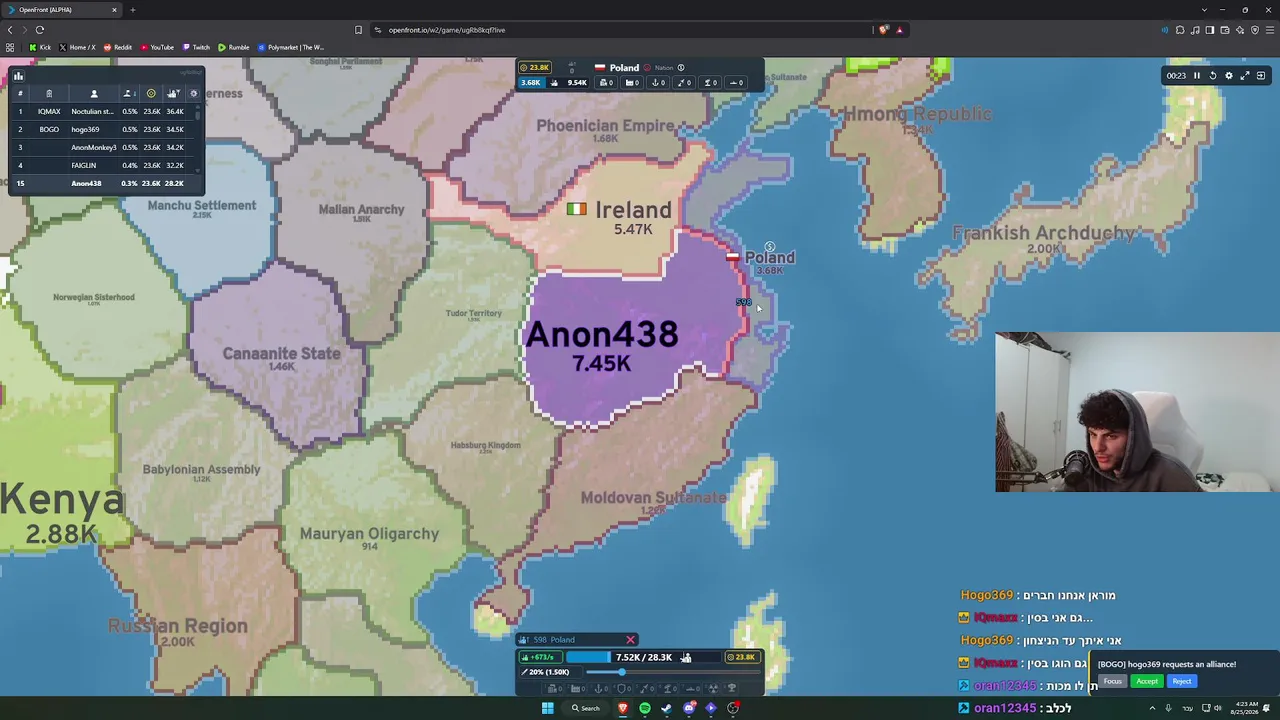The width and height of the screenshot is (1280, 720).
Task: Click player gold display 23.8K
Action: 741,657
